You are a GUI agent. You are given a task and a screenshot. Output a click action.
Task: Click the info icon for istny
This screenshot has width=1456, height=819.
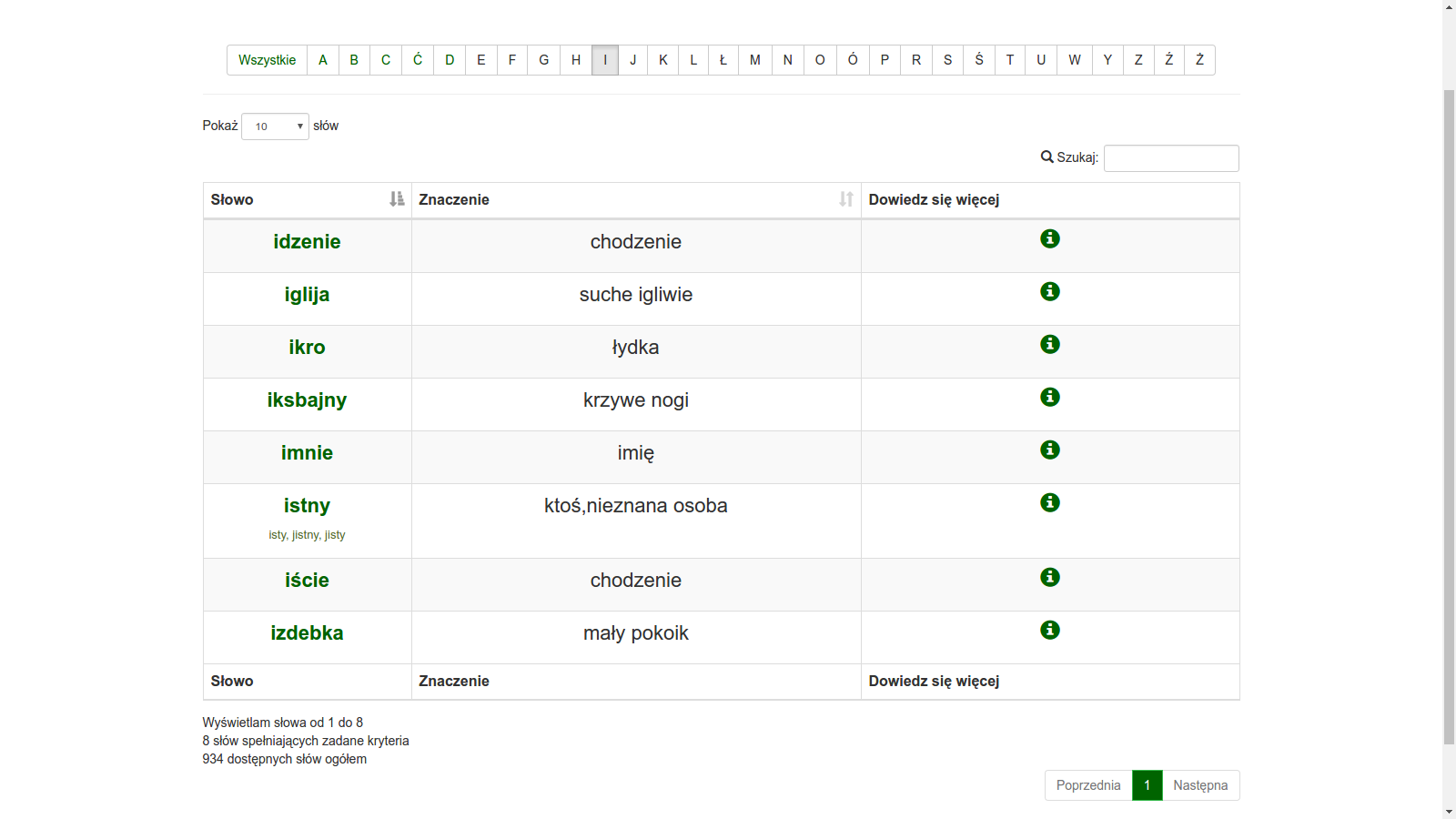click(1049, 502)
